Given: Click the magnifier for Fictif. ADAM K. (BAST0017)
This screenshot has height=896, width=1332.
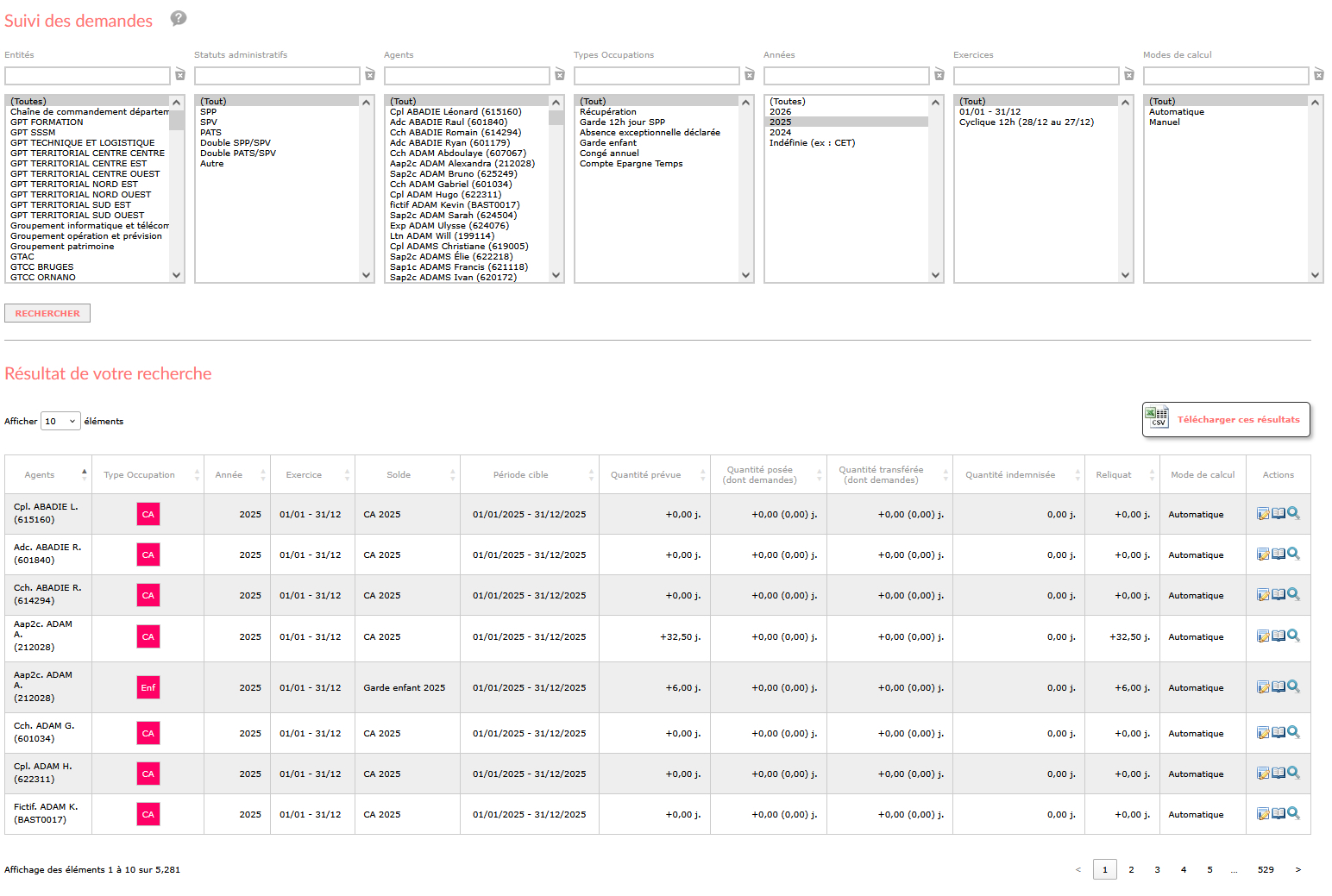Looking at the screenshot, I should [1293, 814].
